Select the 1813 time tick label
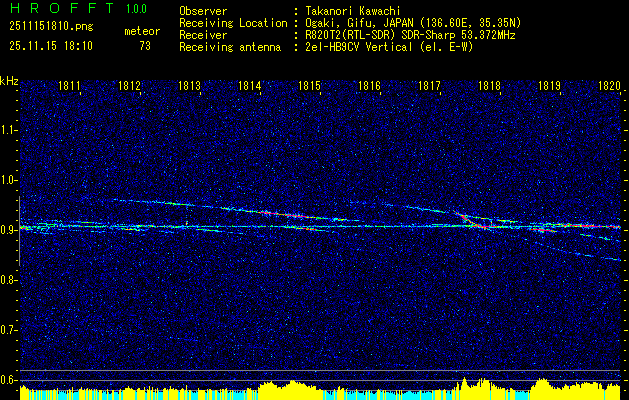This screenshot has height=400, width=629. (190, 87)
